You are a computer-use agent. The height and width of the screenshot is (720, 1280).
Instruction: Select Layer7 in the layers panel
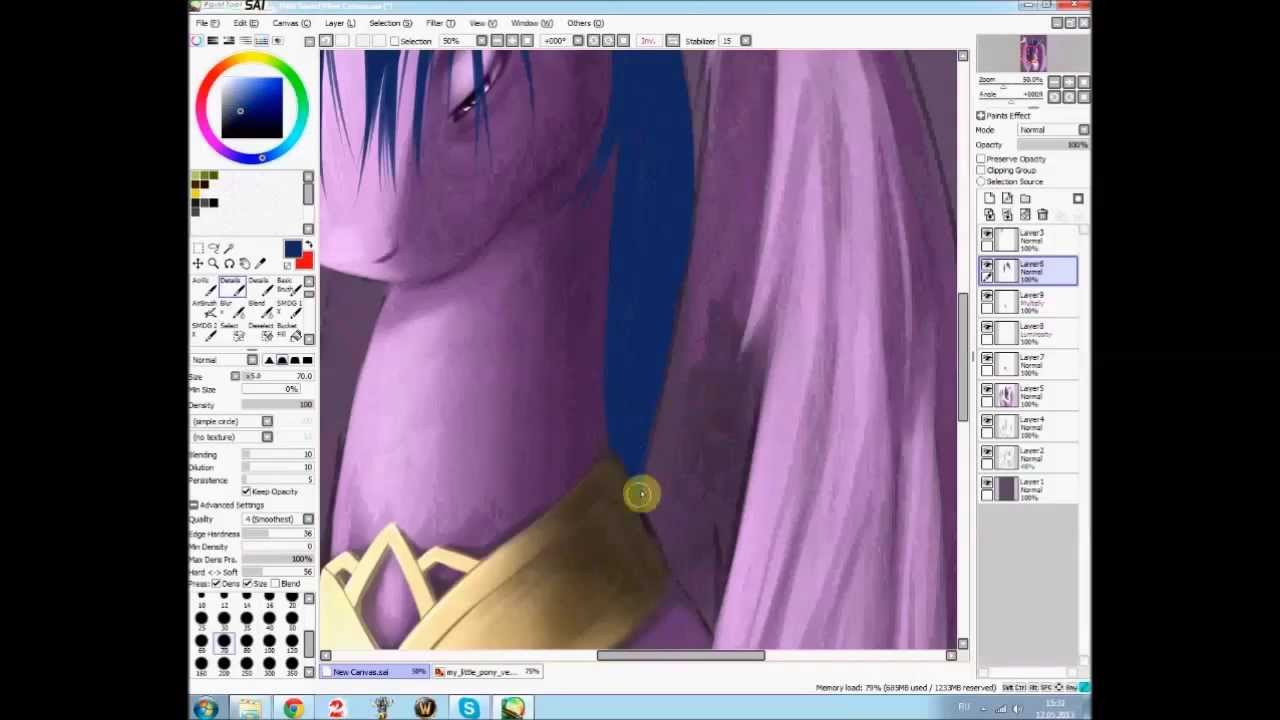[x=1027, y=365]
